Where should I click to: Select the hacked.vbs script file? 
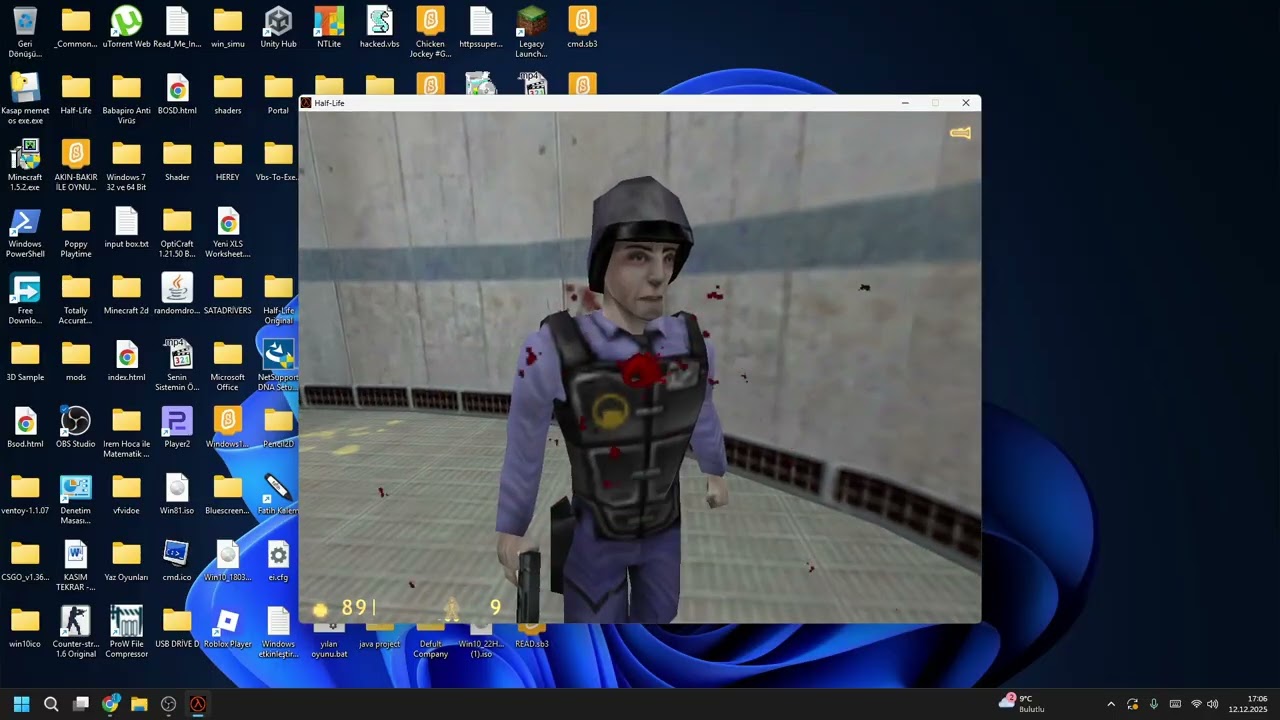click(x=380, y=28)
